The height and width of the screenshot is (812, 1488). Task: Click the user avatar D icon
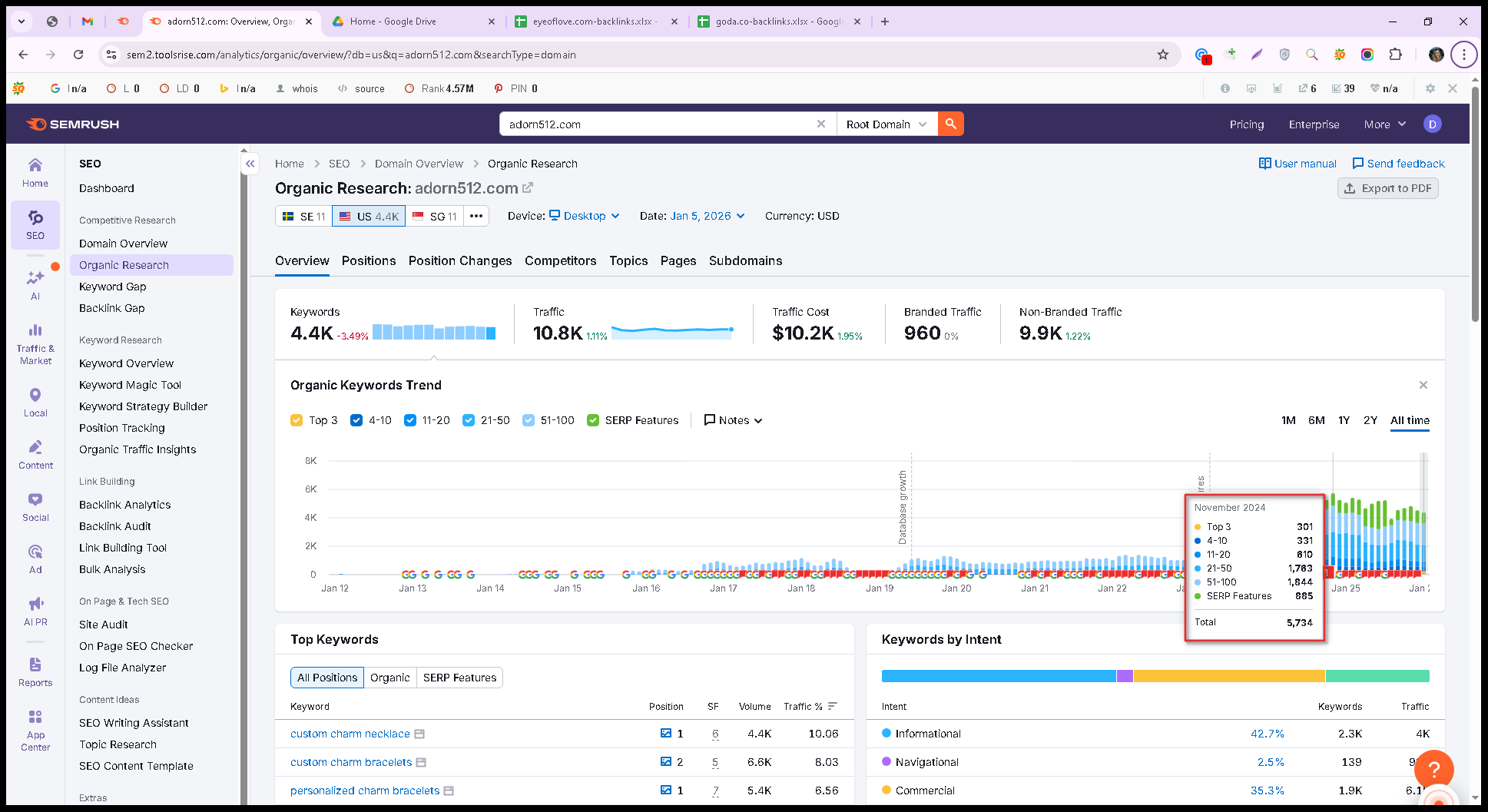pos(1433,124)
